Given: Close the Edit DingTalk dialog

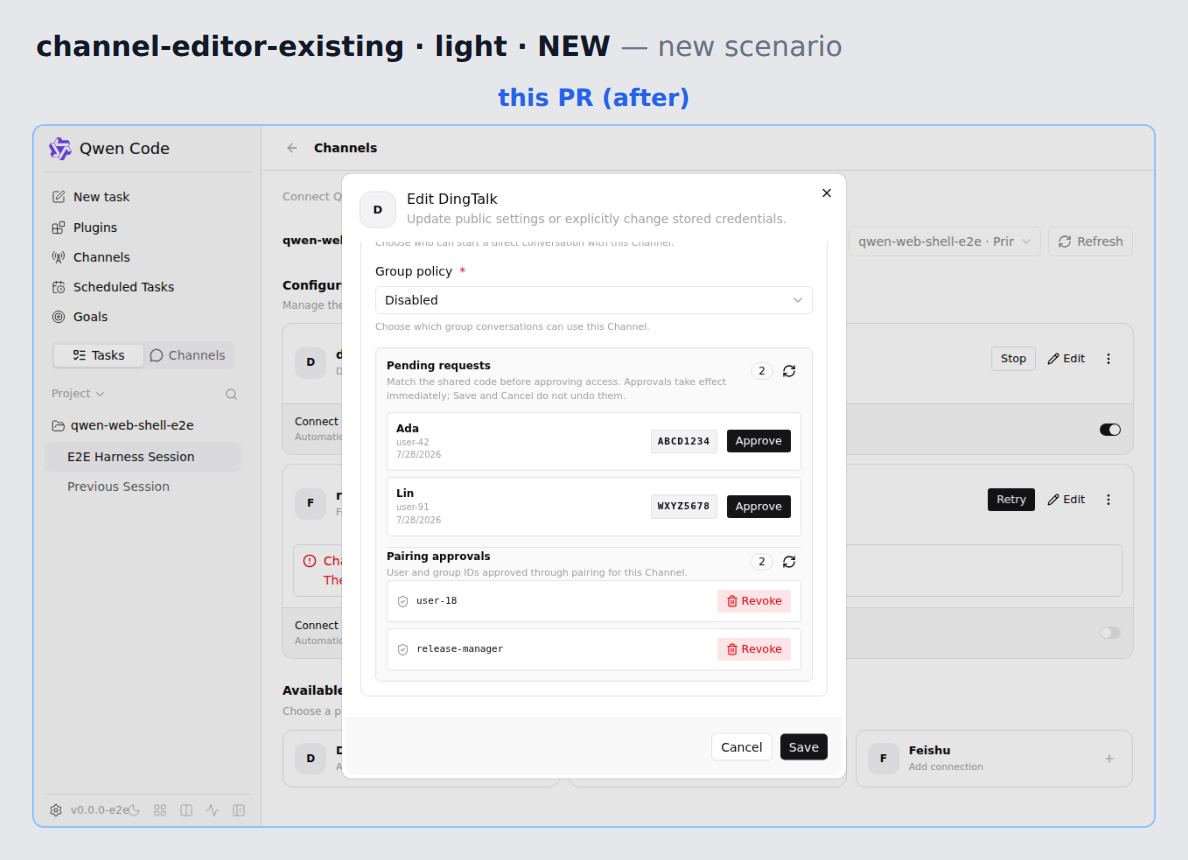Looking at the screenshot, I should click(x=827, y=193).
